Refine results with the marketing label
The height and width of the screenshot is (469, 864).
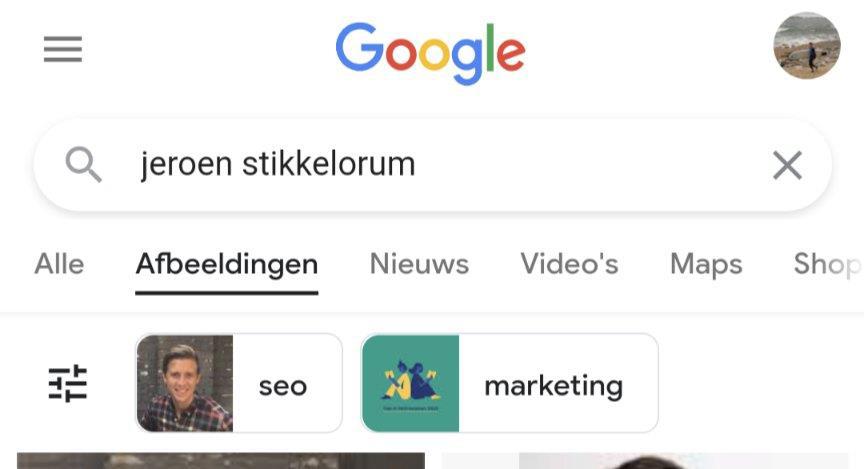tap(554, 386)
